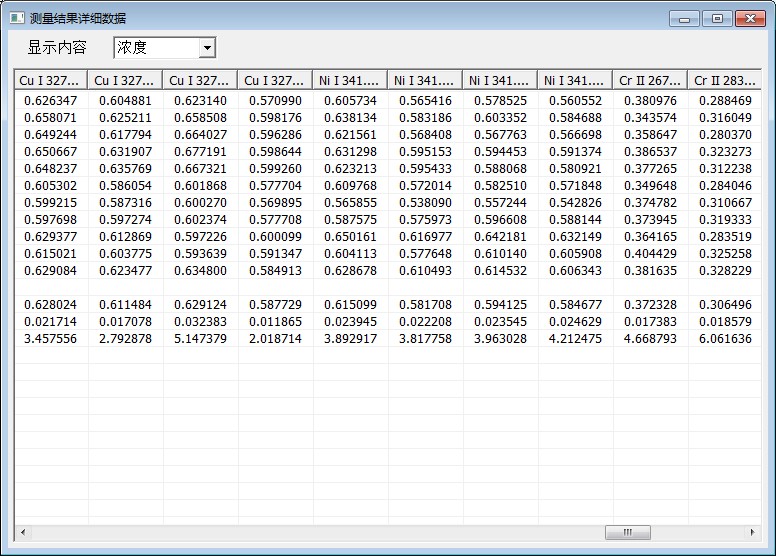The width and height of the screenshot is (776, 556).
Task: Click the mean value 0.628024
Action: point(50,304)
